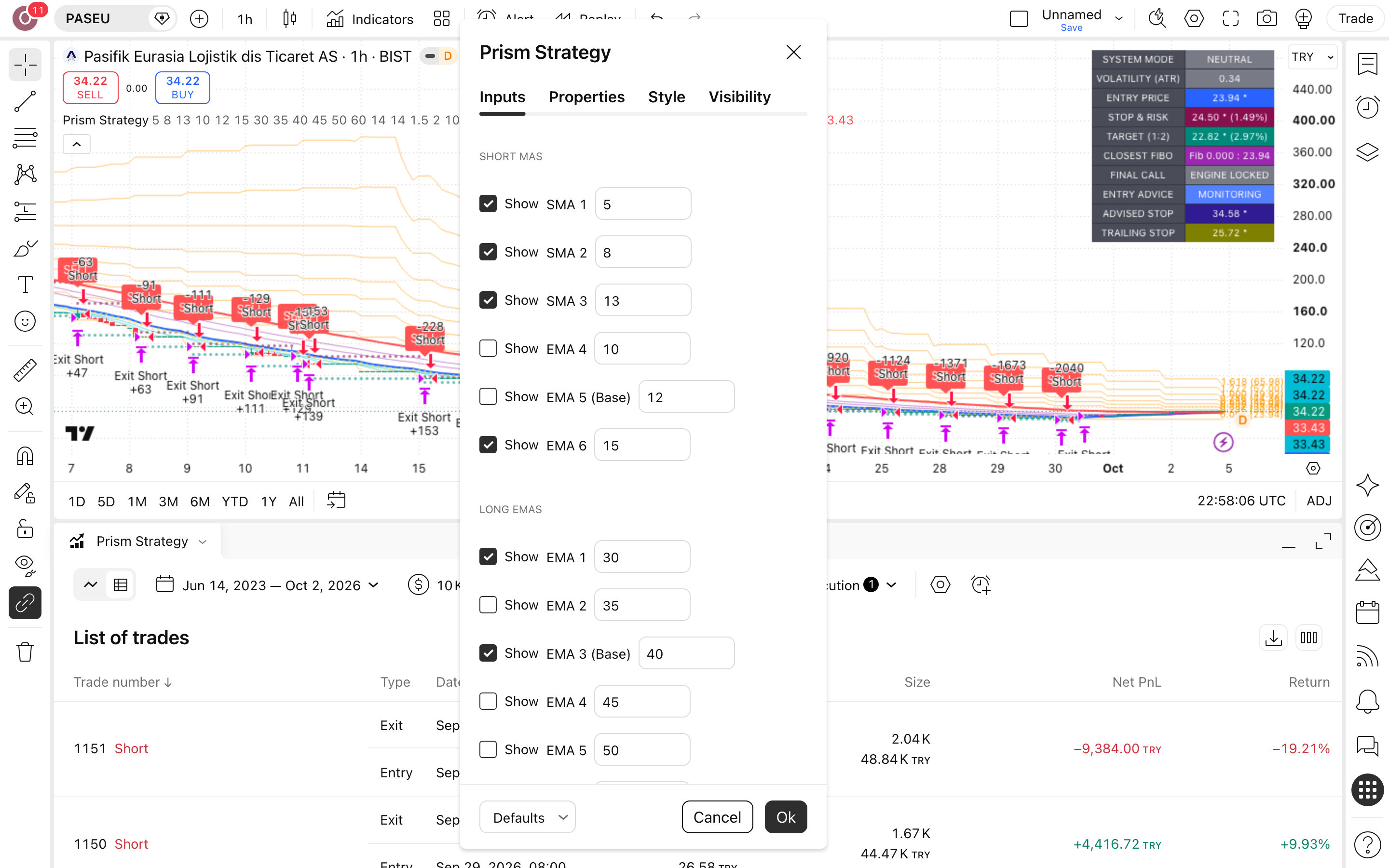Image resolution: width=1389 pixels, height=868 pixels.
Task: Click Ok to apply settings
Action: (x=786, y=817)
